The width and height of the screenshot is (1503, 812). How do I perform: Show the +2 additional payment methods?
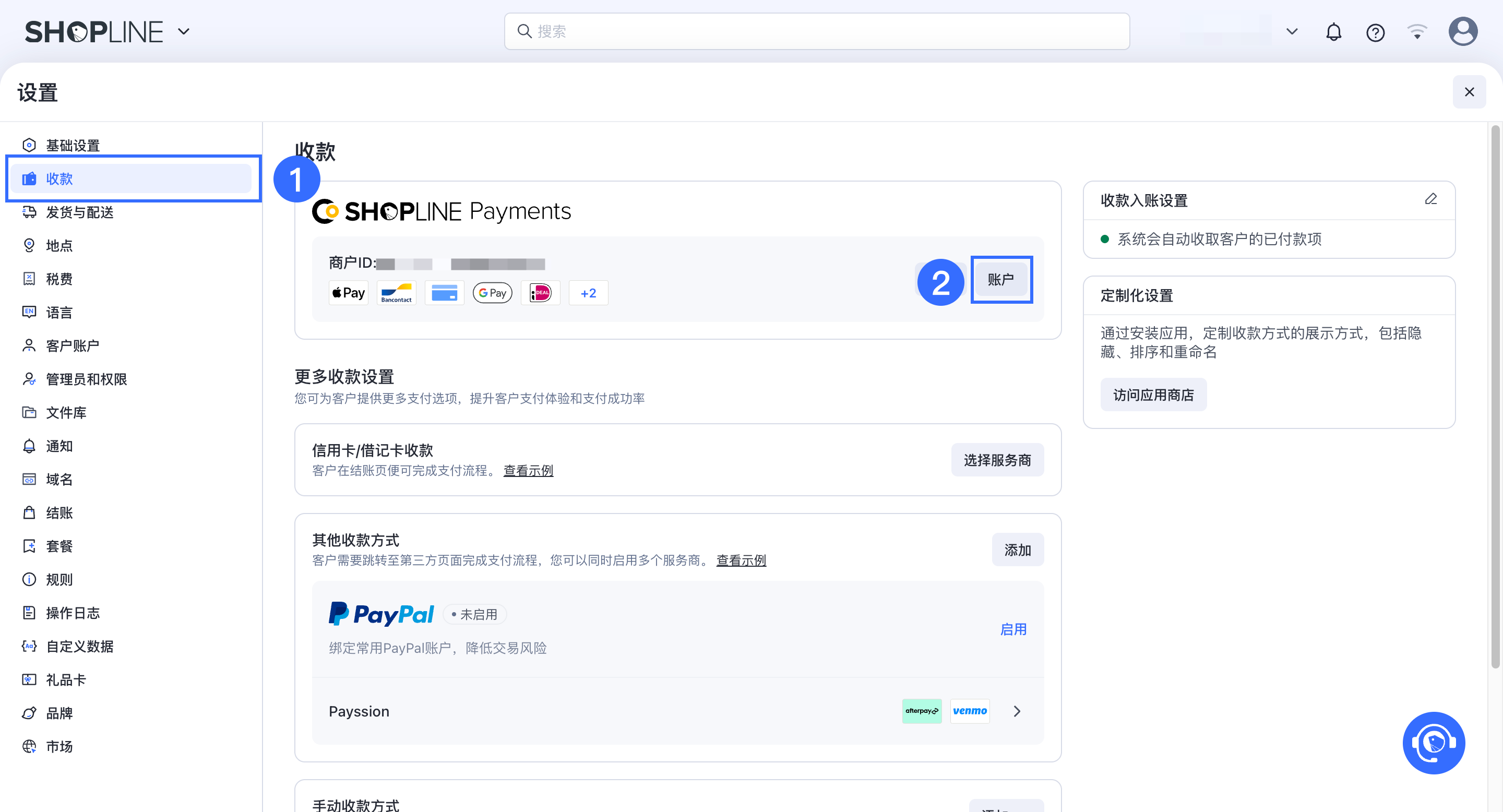(x=588, y=293)
